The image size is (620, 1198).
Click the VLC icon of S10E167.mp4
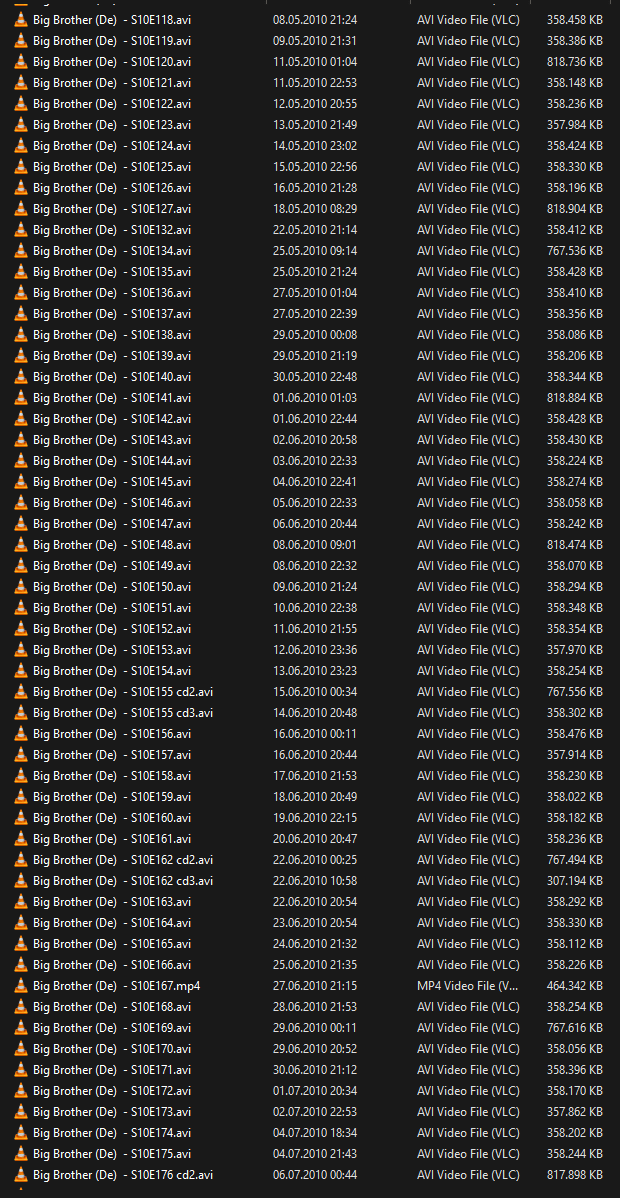(21, 986)
